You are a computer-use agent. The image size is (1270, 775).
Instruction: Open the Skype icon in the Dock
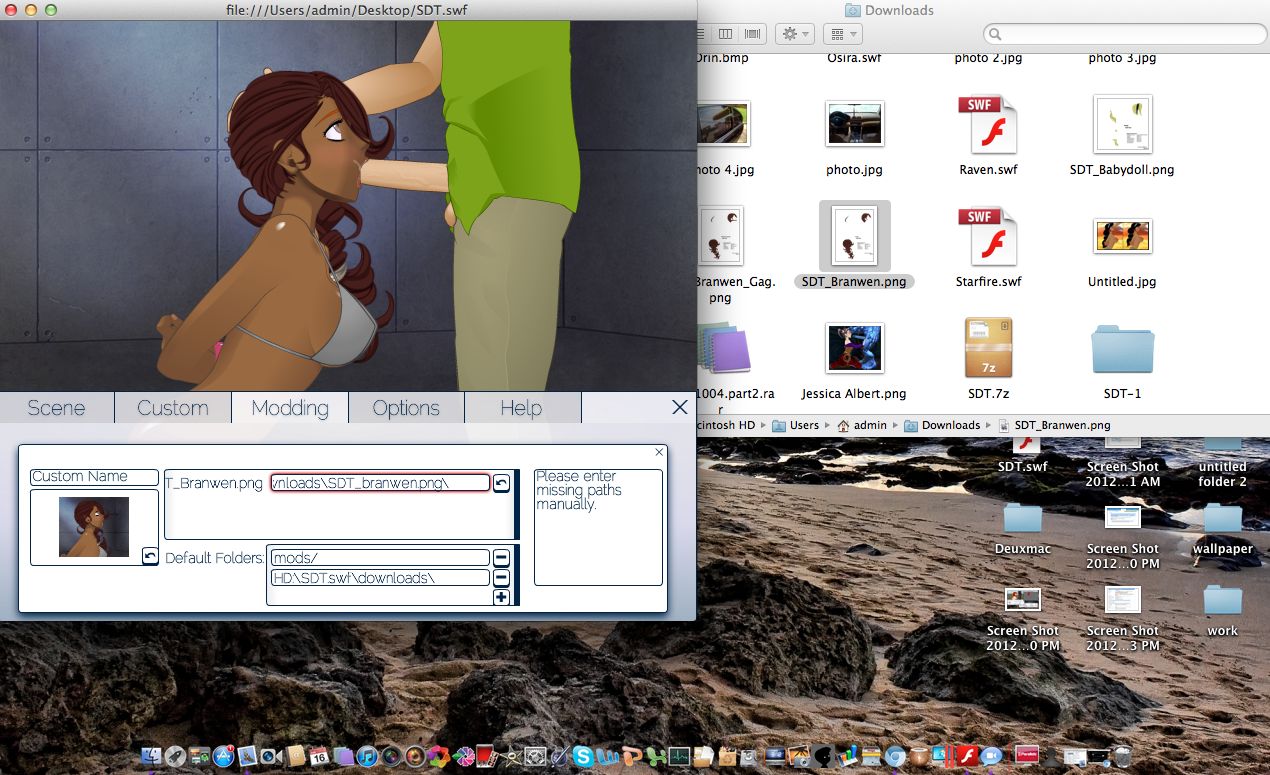(582, 757)
